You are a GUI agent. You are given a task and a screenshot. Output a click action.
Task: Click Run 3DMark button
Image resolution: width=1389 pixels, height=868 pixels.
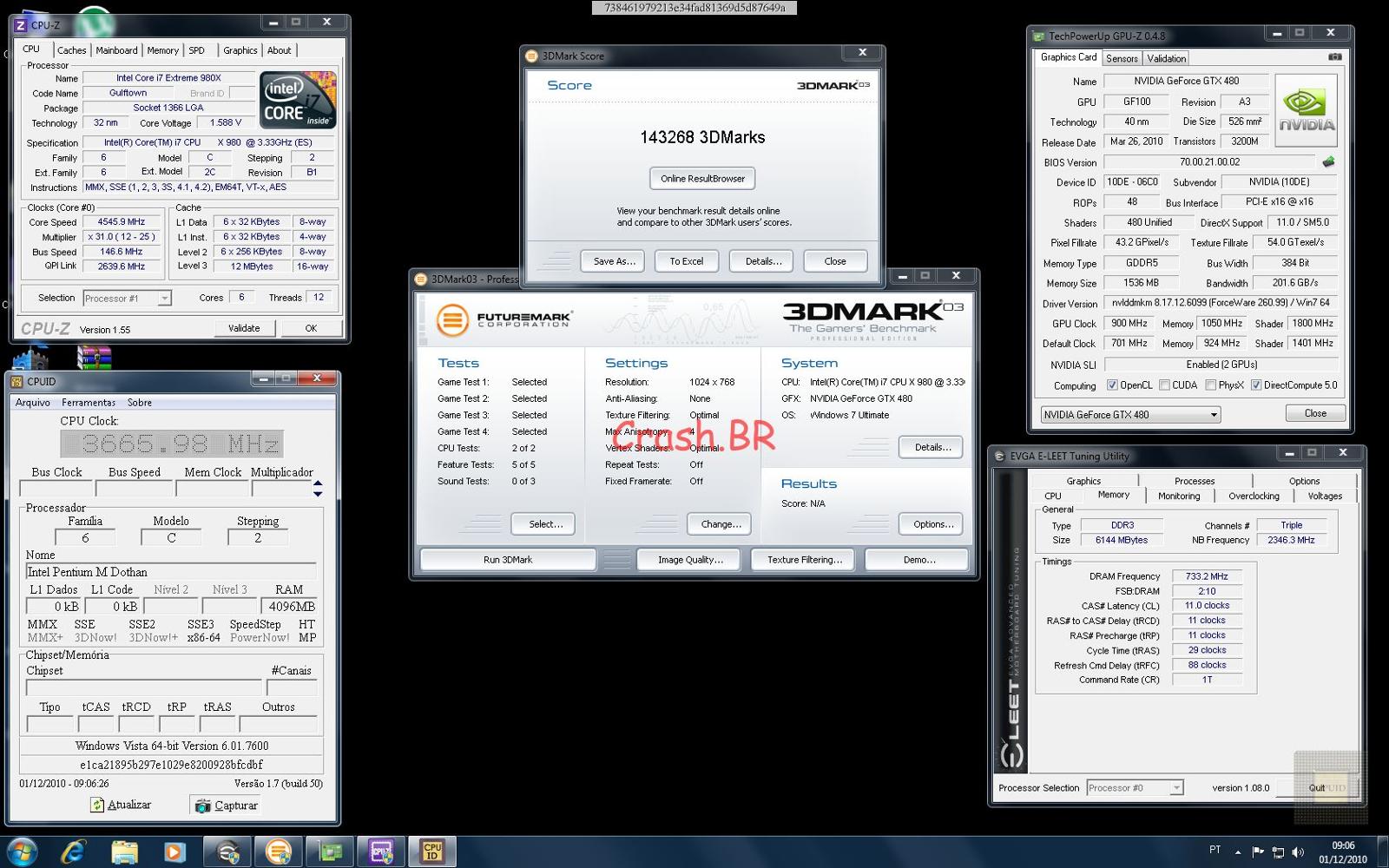tap(508, 560)
